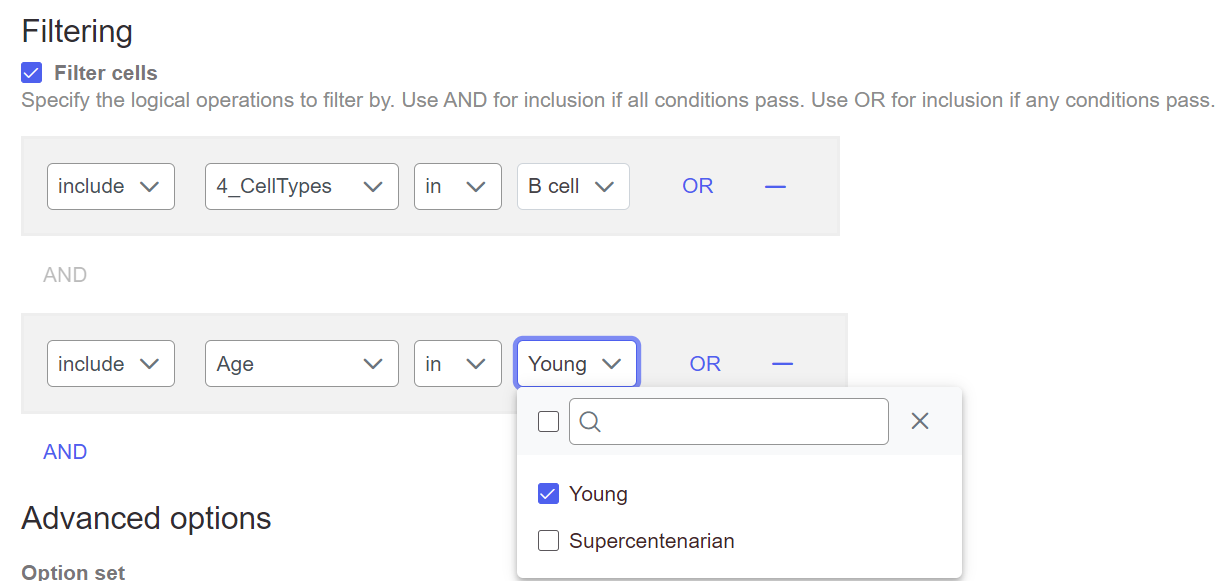
Task: Uncheck the Young option
Action: (548, 494)
